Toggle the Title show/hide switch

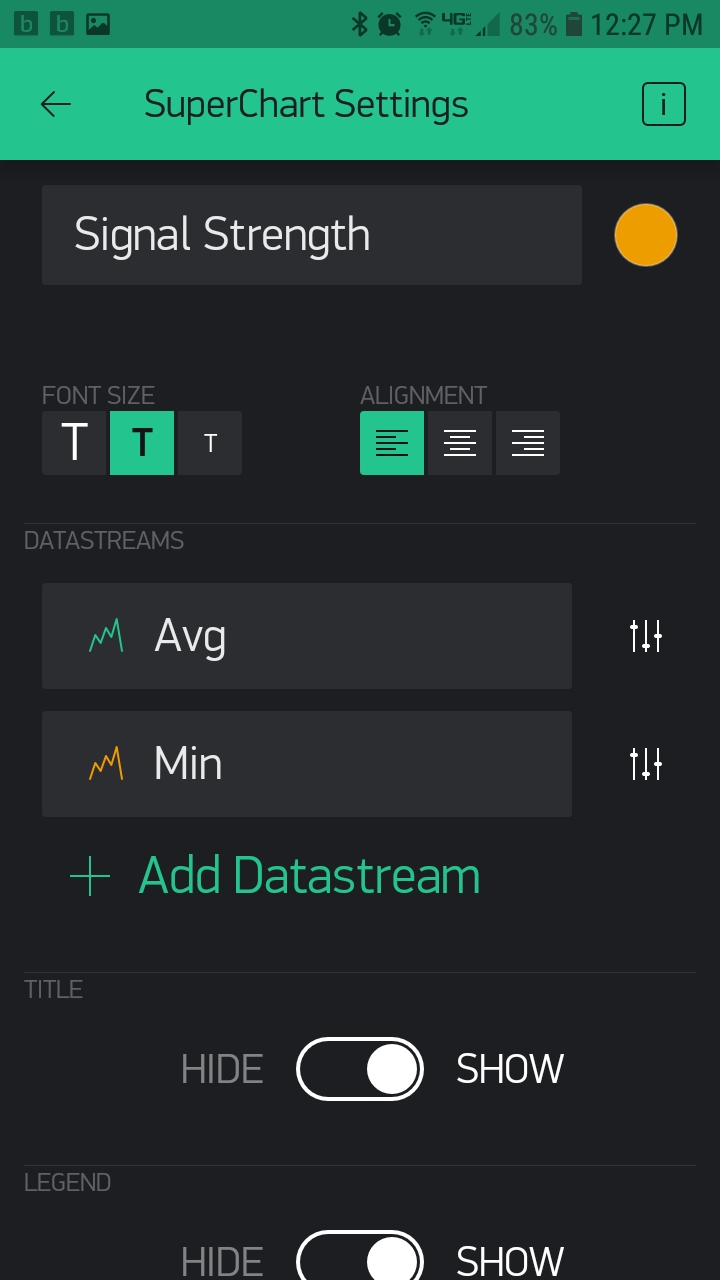pyautogui.click(x=360, y=1069)
